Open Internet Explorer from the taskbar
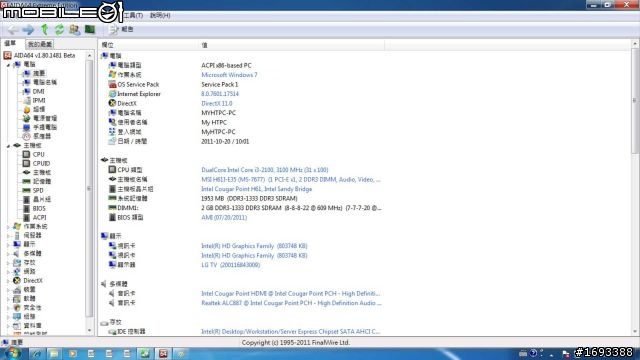Viewport: 640px width, 360px height. 36,354
